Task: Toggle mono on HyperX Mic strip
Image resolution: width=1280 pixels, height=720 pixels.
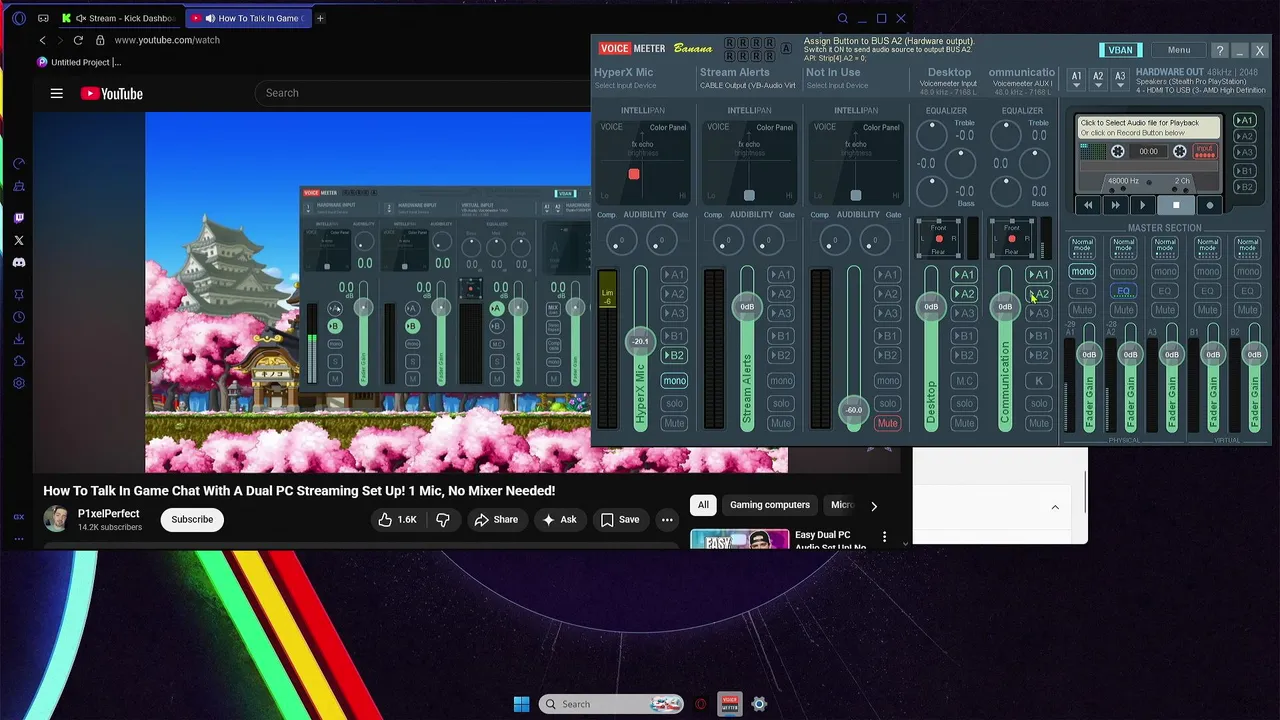Action: tap(674, 381)
